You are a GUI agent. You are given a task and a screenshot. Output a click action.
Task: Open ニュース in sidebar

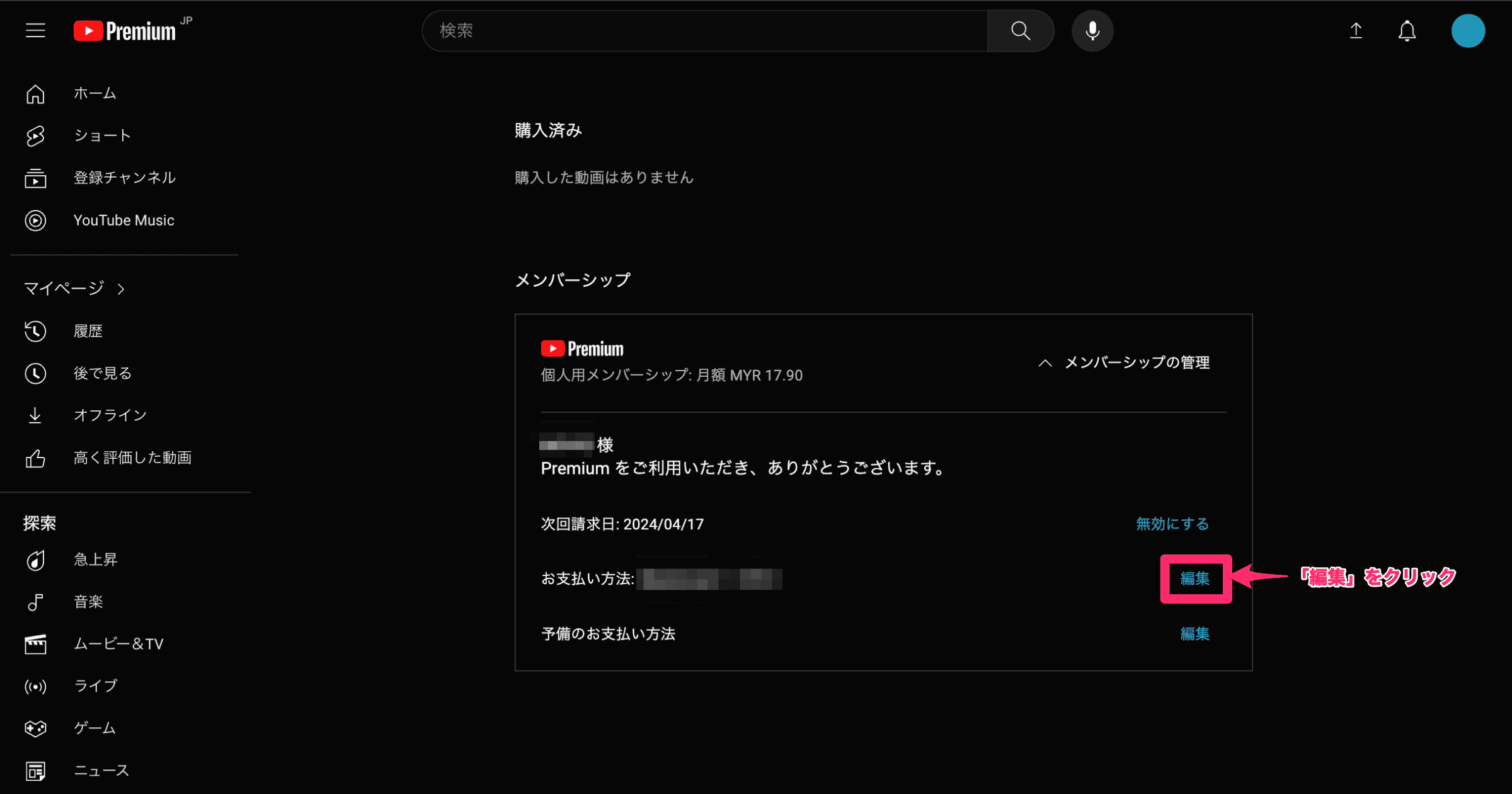tap(101, 770)
